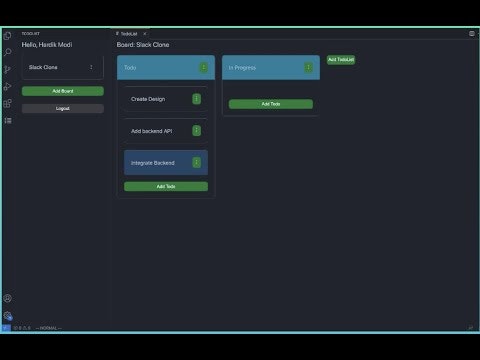This screenshot has height=360, width=480.
Task: Open the Search view in activity bar
Action: [x=7, y=52]
